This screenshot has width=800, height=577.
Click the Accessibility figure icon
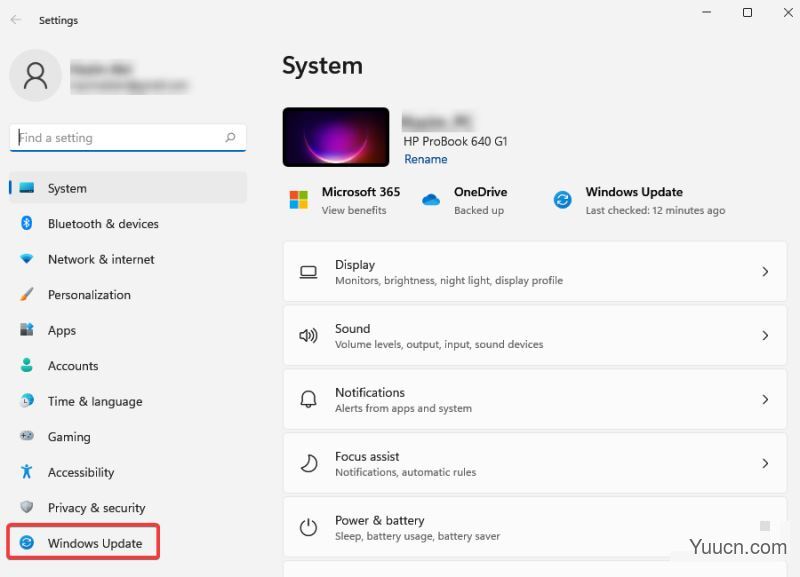coord(27,471)
